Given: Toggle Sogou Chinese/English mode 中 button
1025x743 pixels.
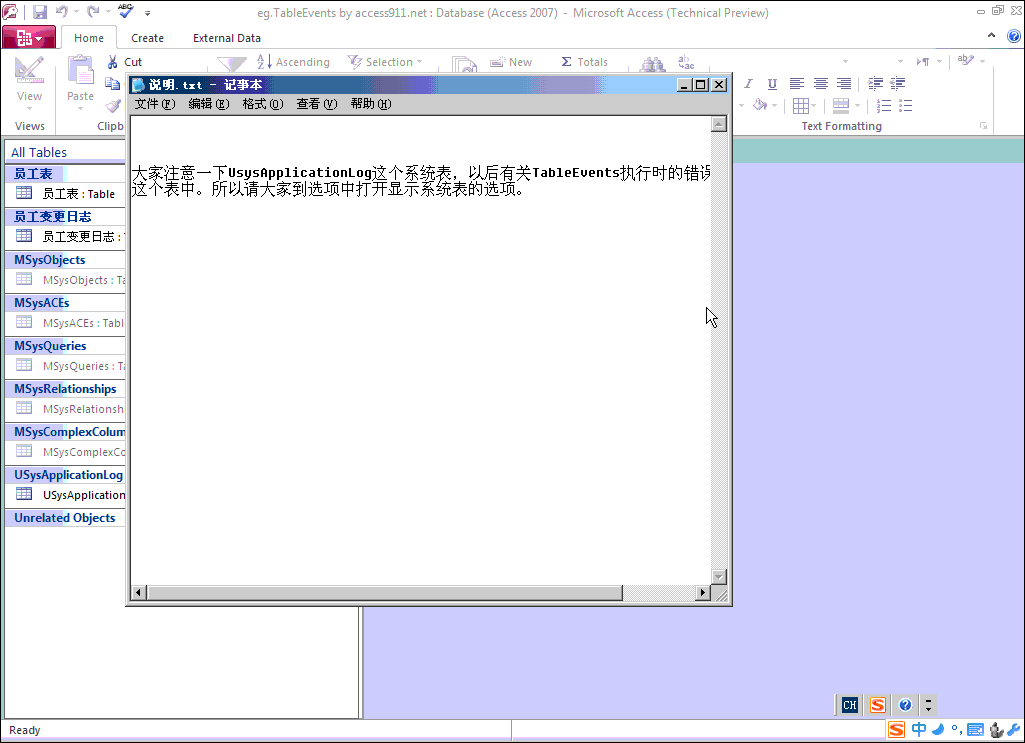Looking at the screenshot, I should (x=919, y=729).
